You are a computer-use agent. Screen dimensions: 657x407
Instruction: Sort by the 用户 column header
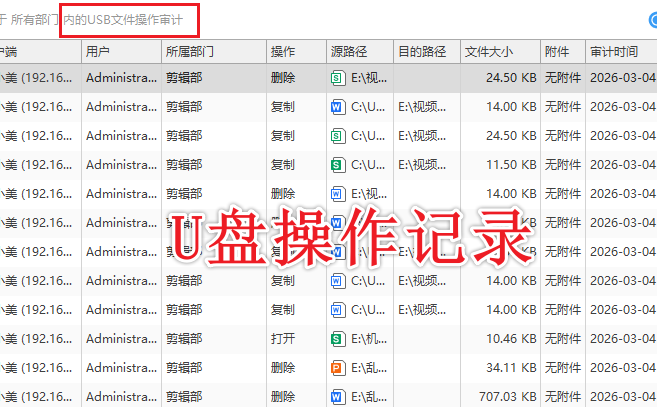coord(122,52)
